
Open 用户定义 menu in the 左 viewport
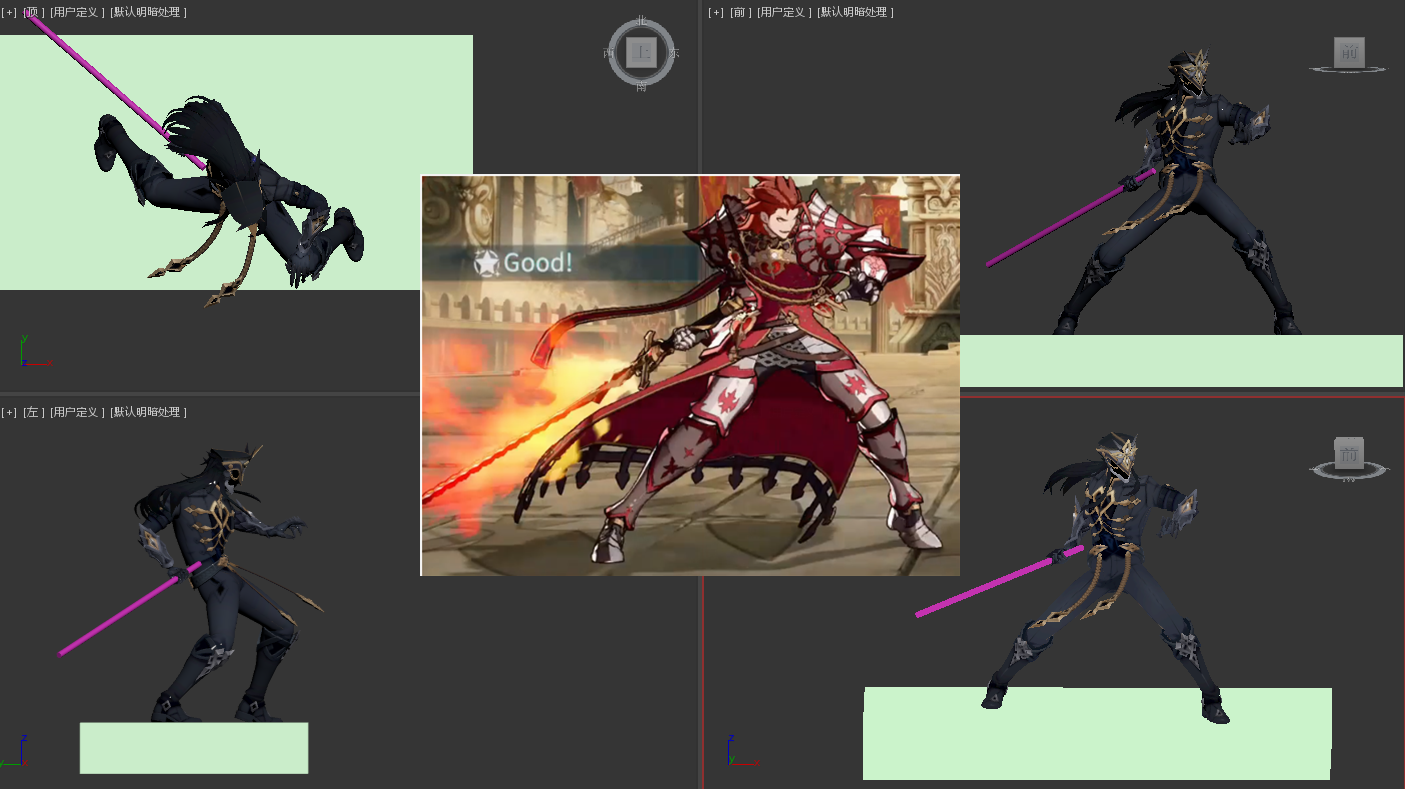[77, 412]
